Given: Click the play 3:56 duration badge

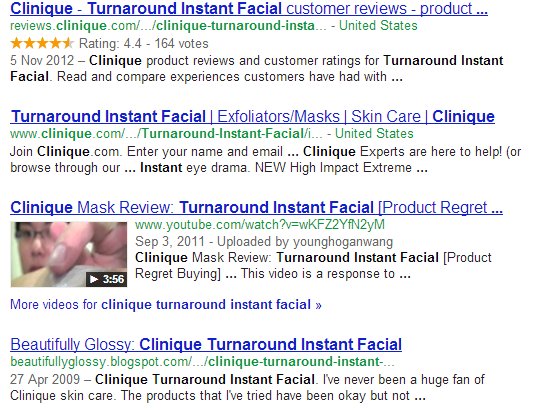Looking at the screenshot, I should (106, 279).
